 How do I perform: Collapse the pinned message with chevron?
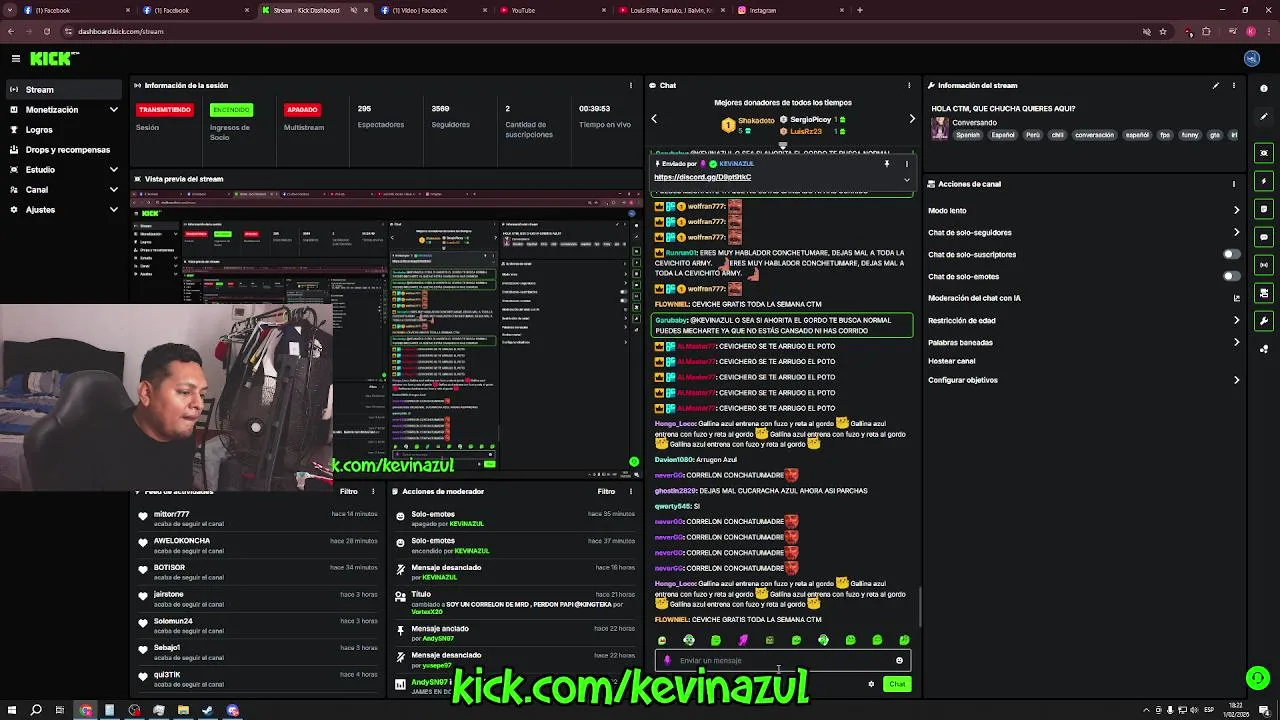tap(907, 179)
